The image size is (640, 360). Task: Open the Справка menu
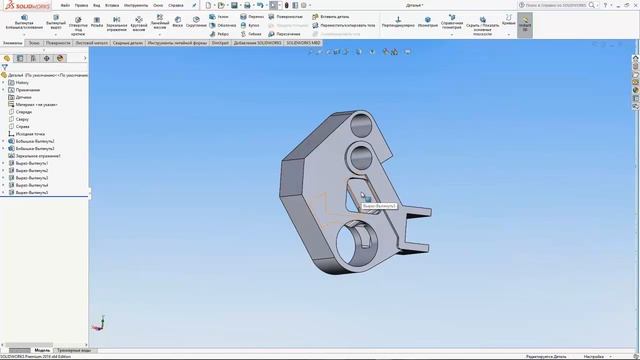(x=176, y=6)
